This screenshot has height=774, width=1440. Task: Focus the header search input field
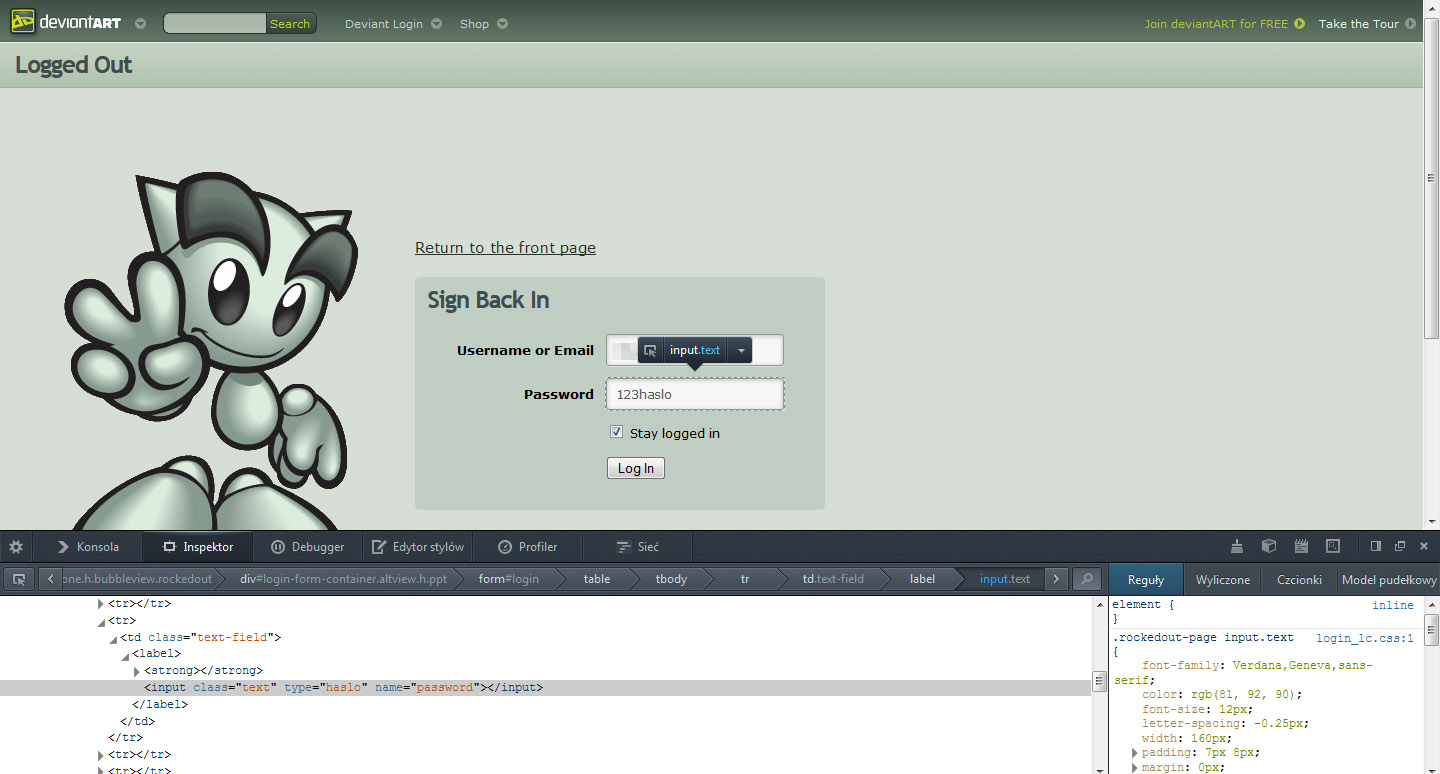coord(215,23)
